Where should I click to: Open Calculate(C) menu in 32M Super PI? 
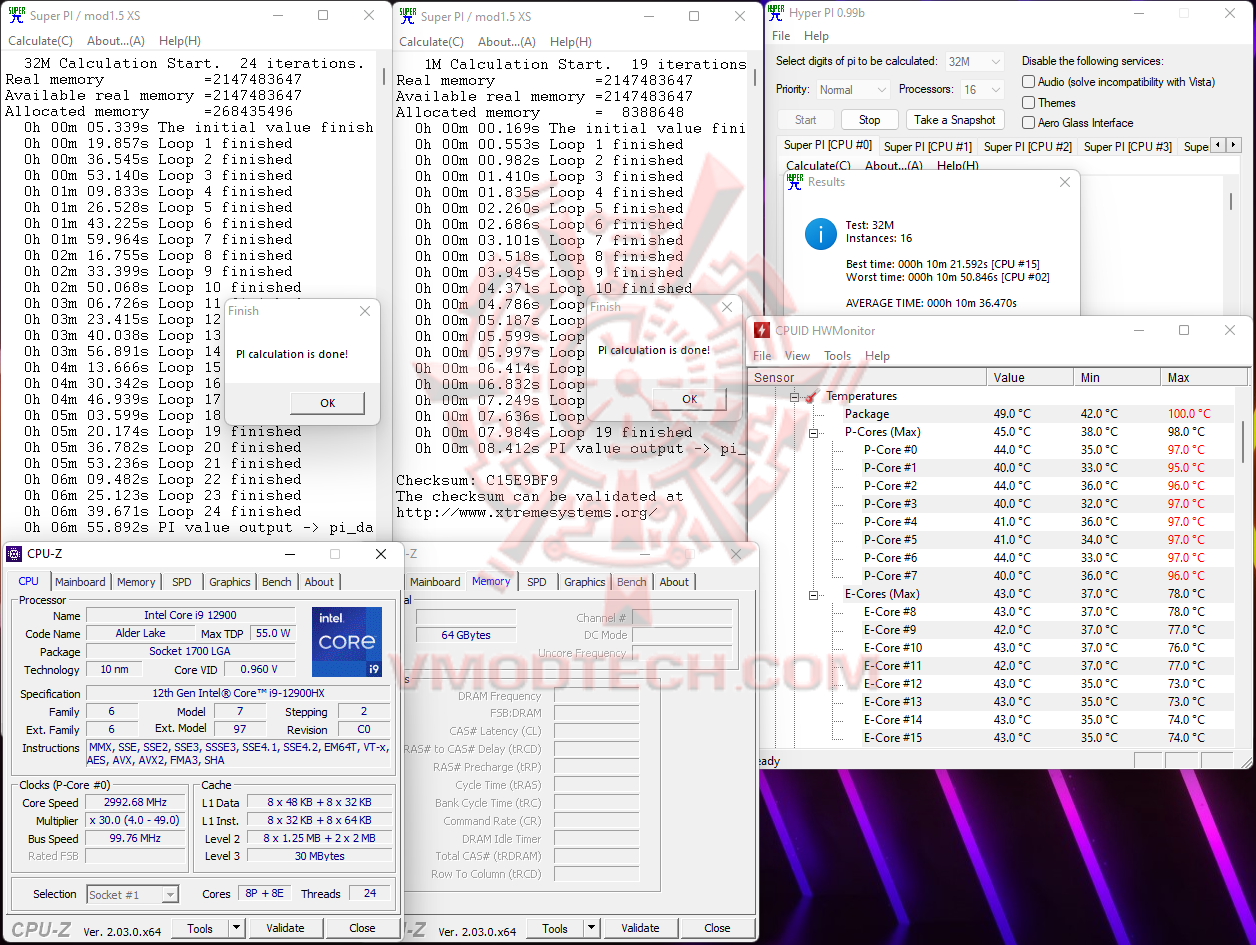40,41
